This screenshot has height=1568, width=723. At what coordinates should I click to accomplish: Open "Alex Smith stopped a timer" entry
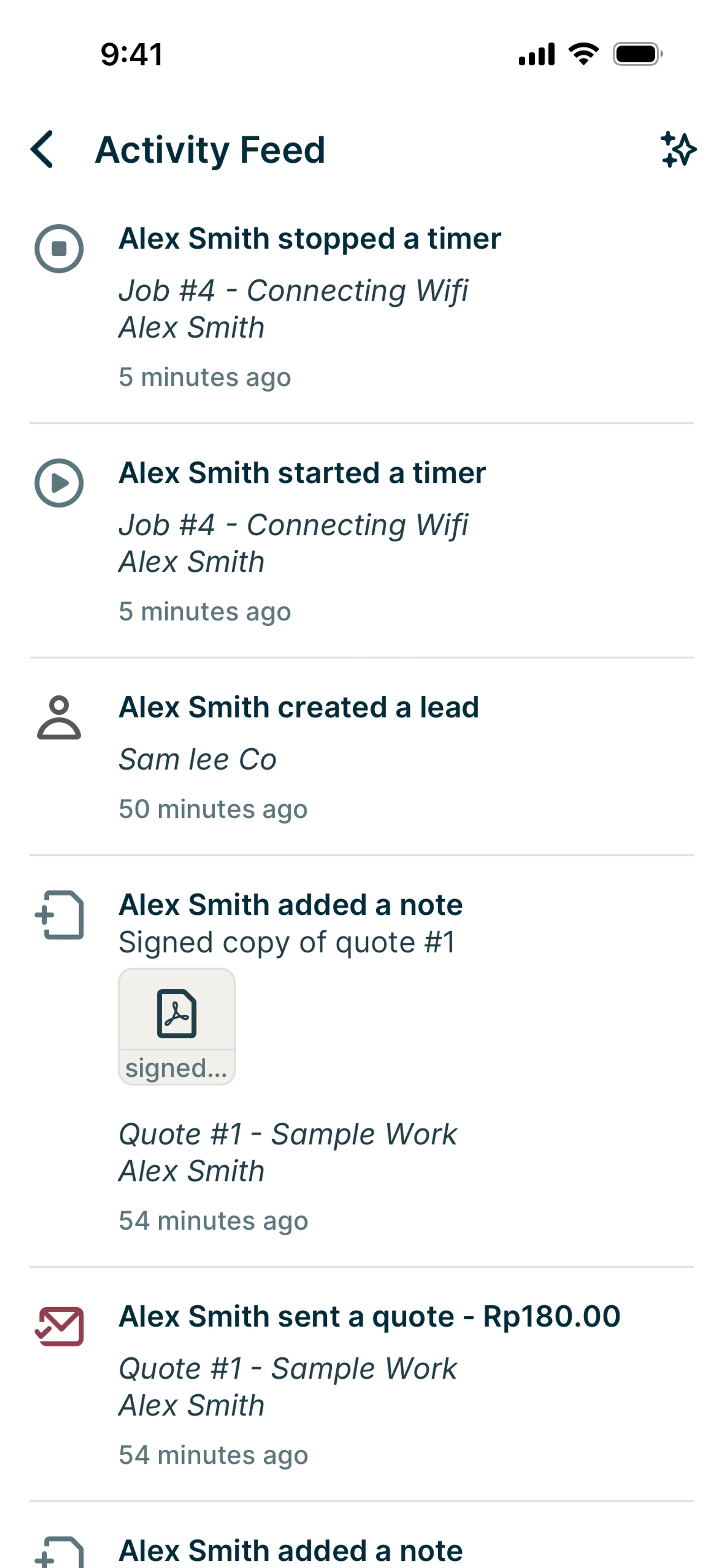point(309,238)
